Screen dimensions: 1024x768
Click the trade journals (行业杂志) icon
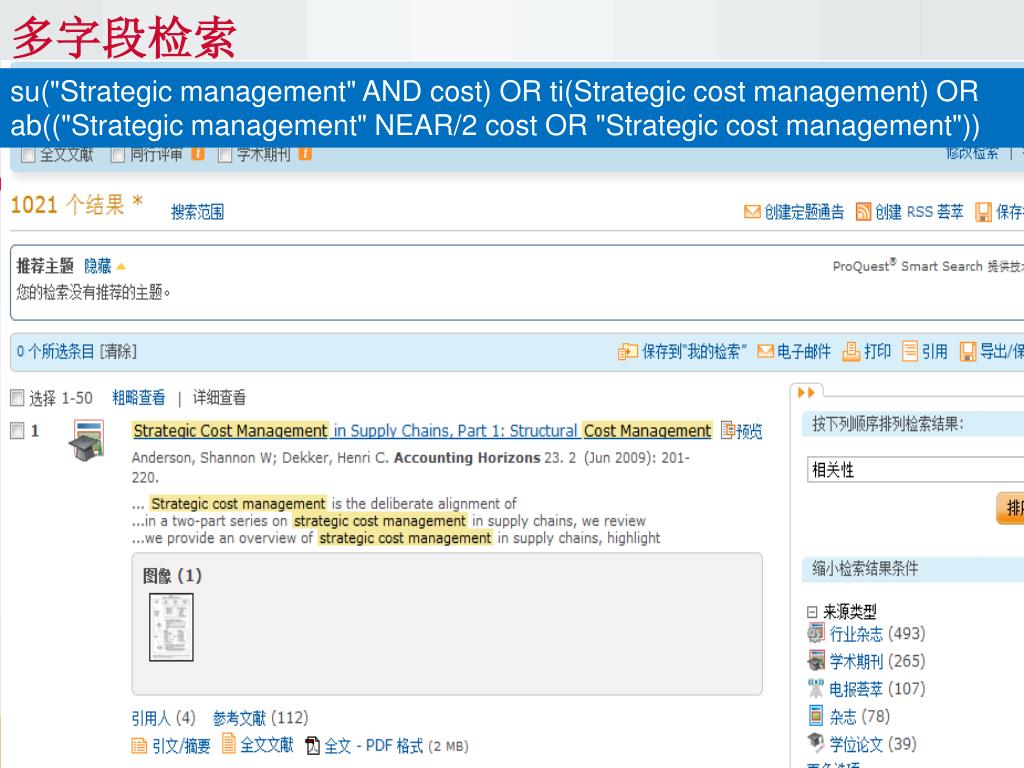tap(816, 633)
